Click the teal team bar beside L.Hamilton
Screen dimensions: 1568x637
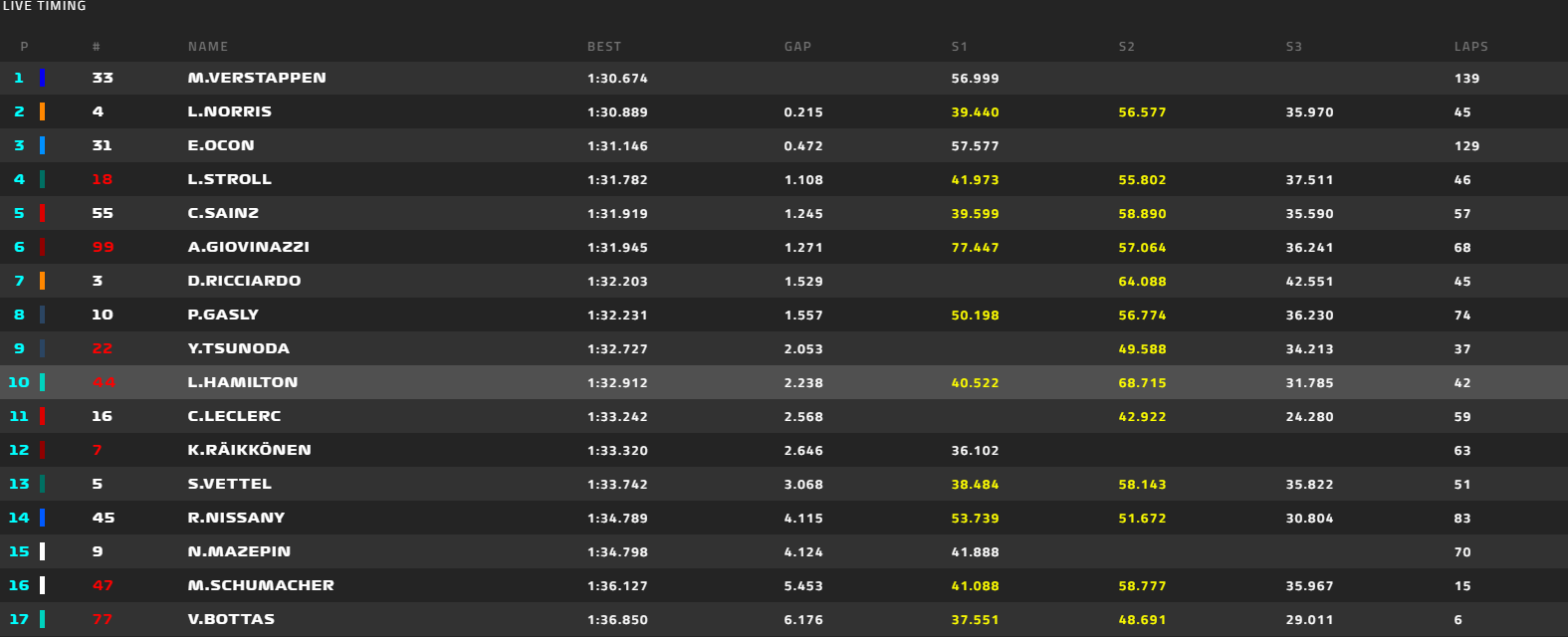[42, 382]
